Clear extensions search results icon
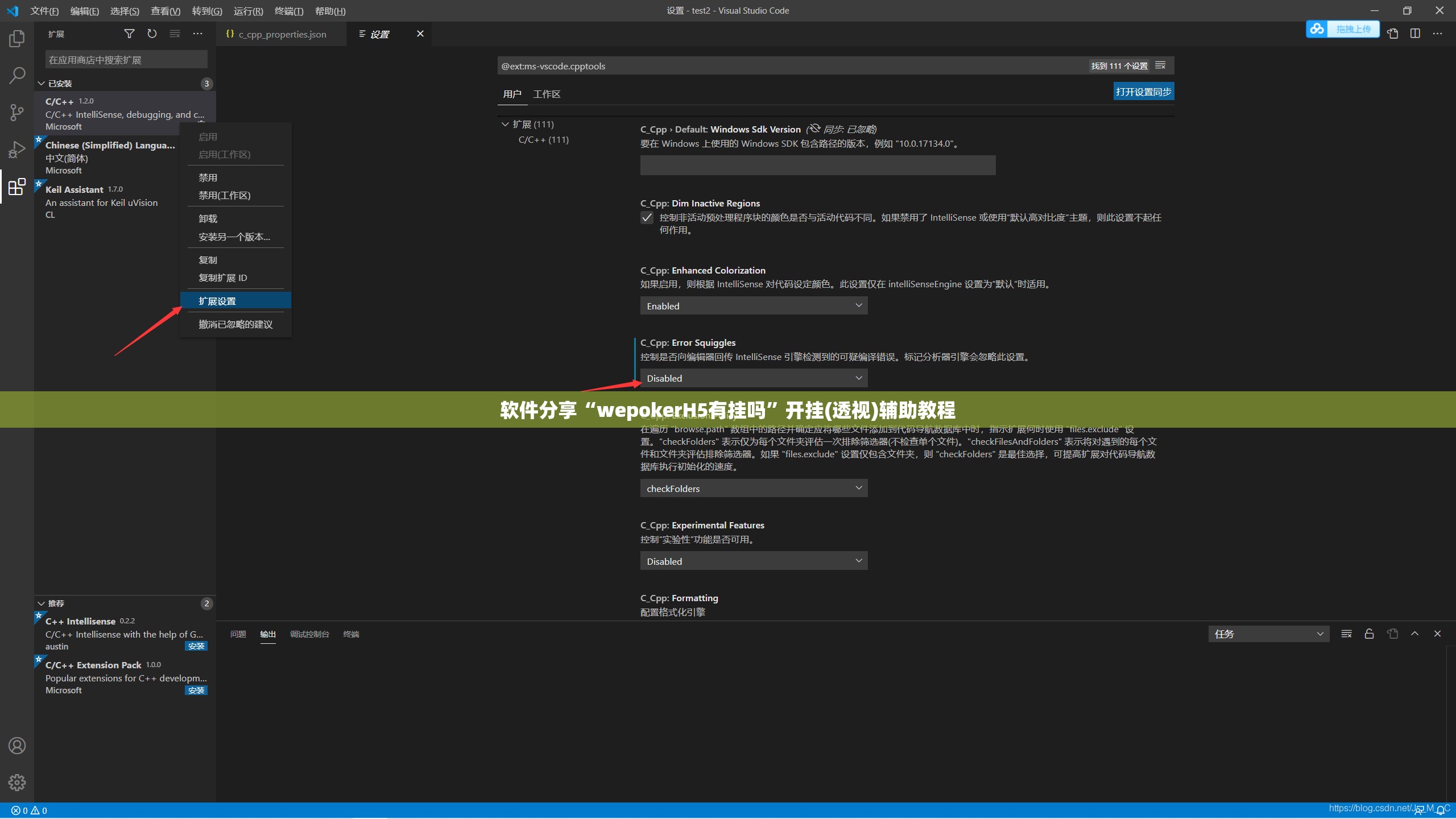 (175, 34)
